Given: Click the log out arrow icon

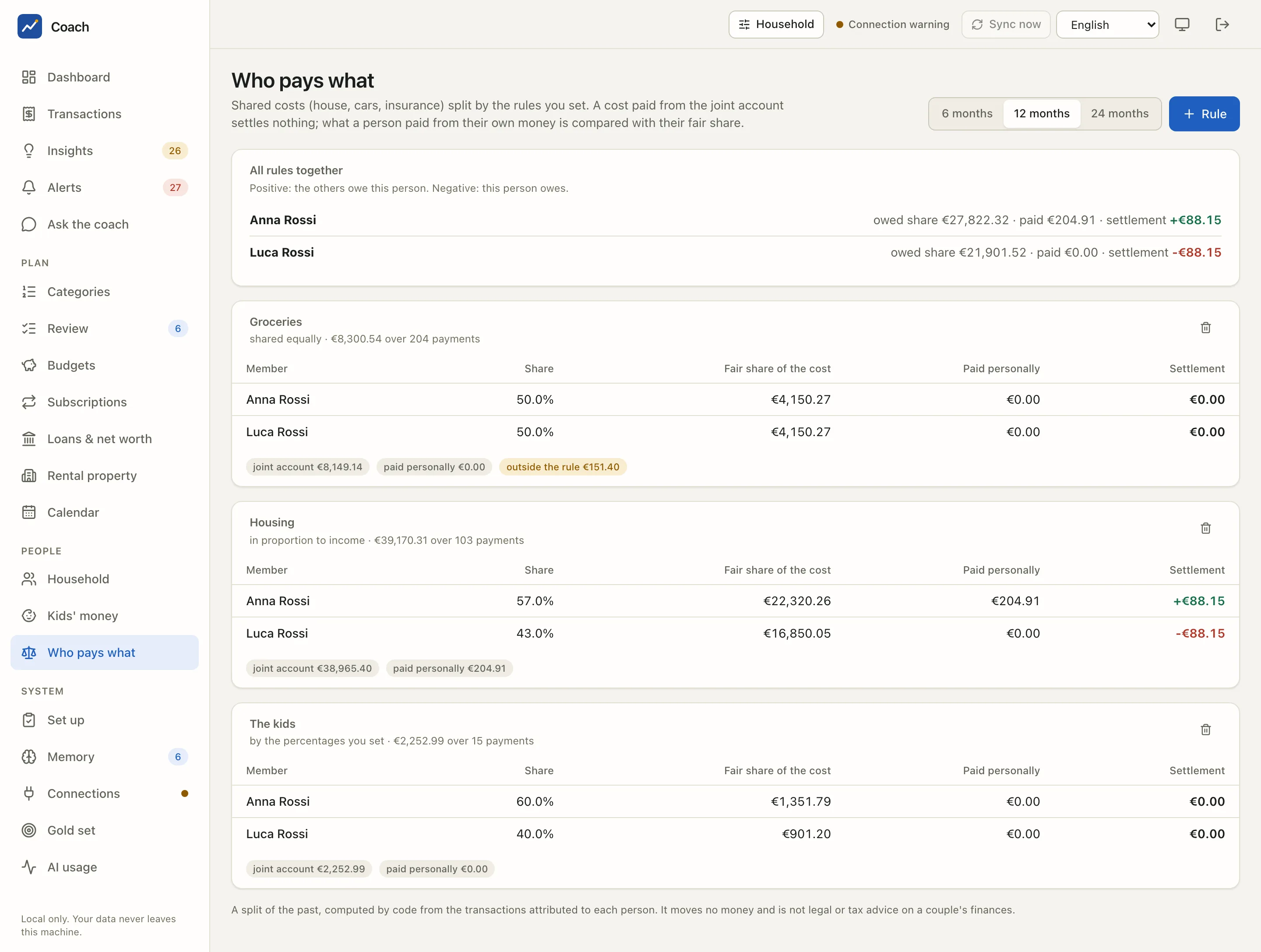Looking at the screenshot, I should (x=1222, y=25).
